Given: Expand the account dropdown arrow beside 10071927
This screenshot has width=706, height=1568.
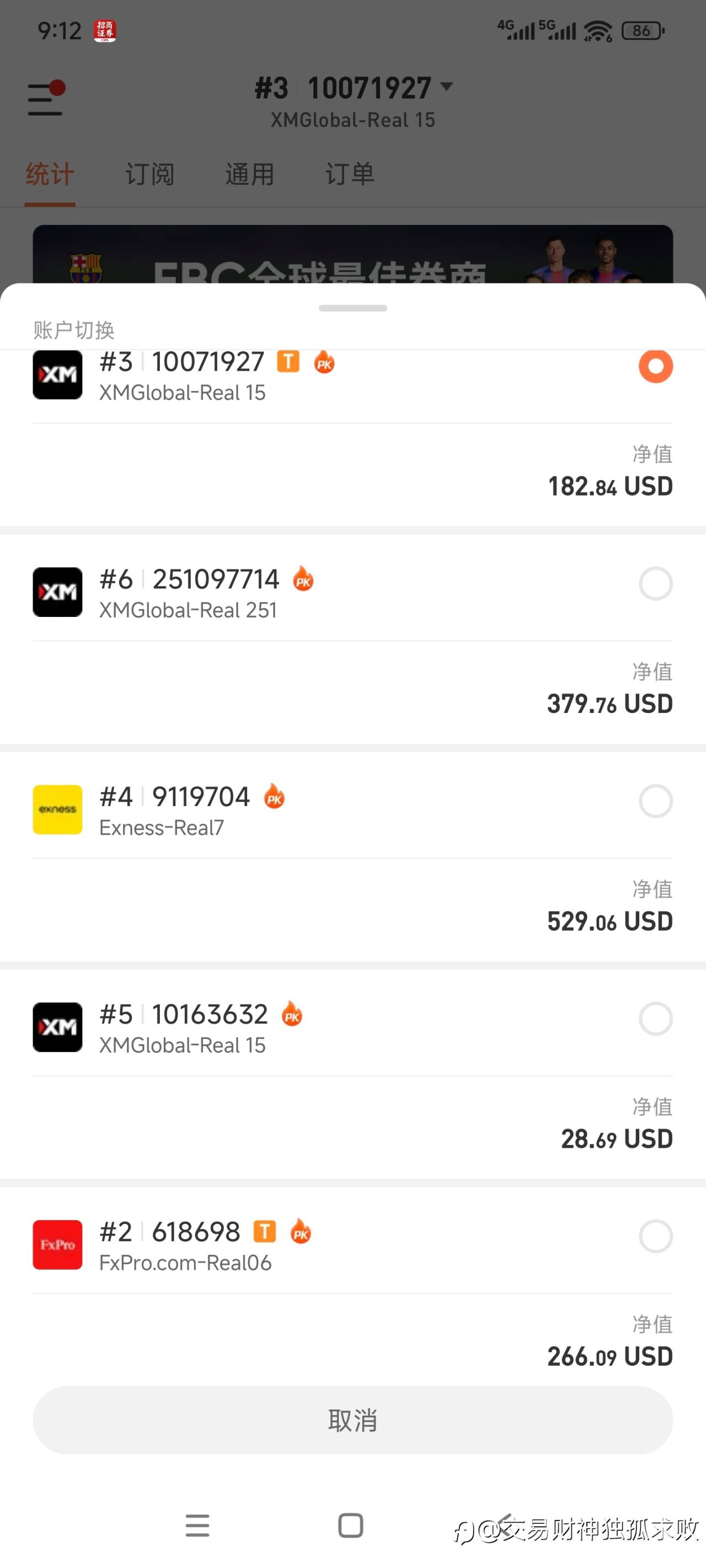Looking at the screenshot, I should [x=447, y=87].
